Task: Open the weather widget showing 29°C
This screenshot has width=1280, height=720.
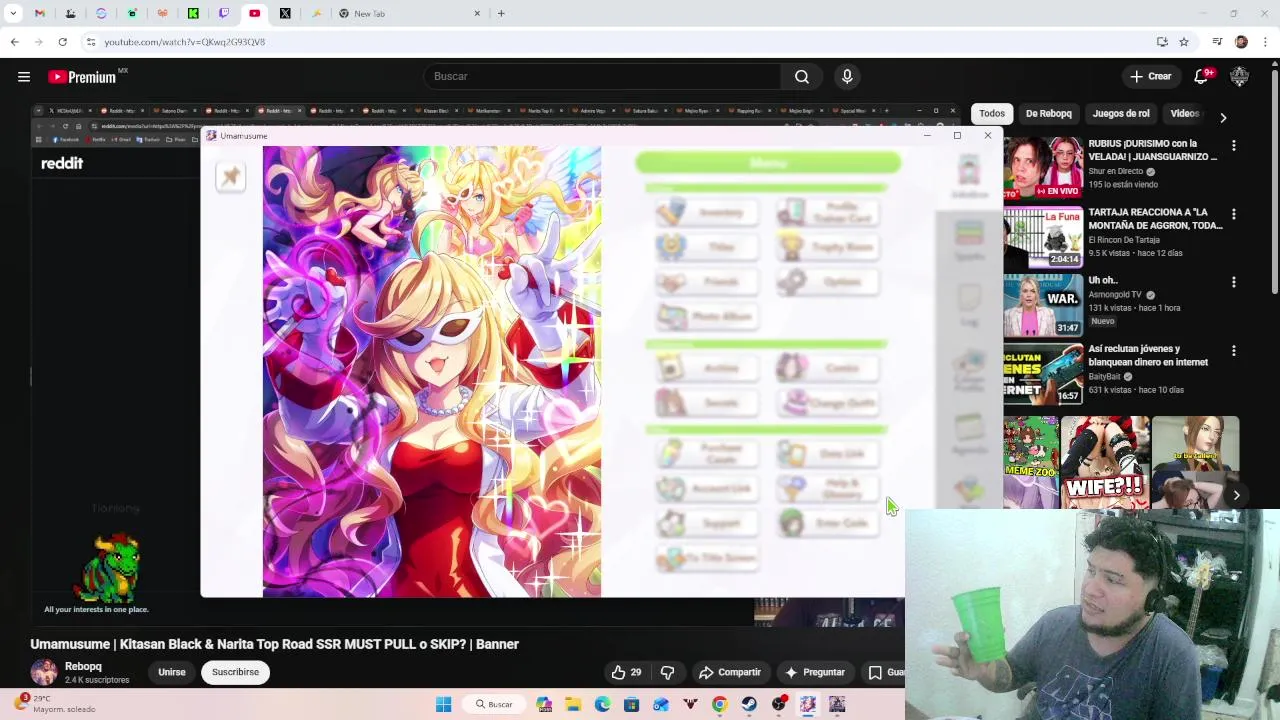Action: 55,704
